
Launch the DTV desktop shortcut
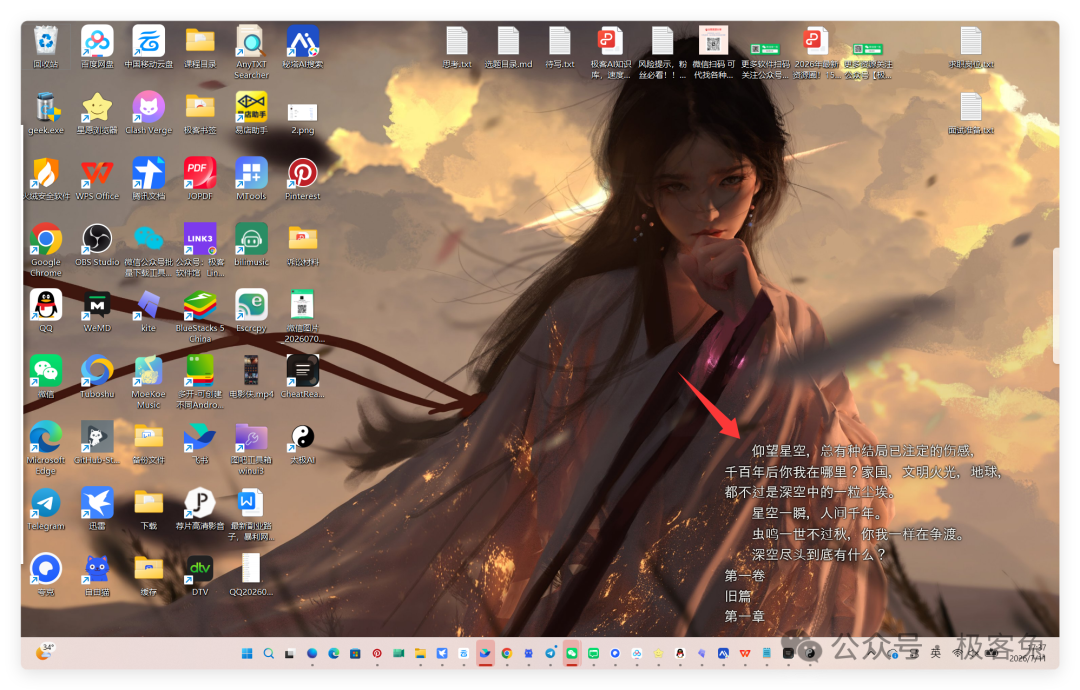[200, 575]
